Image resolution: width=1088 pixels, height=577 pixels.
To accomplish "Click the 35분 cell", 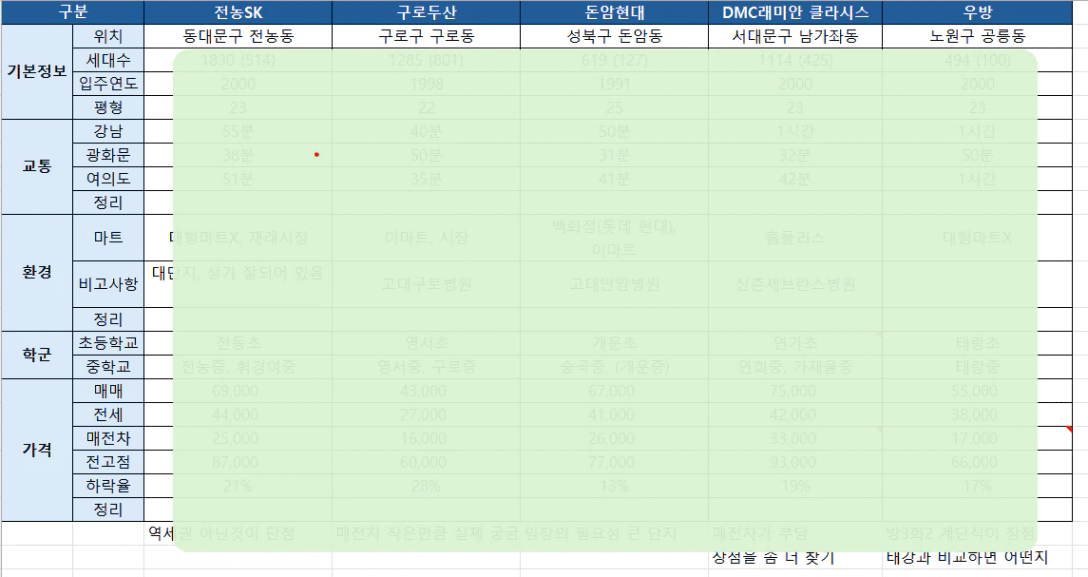I will click(426, 178).
